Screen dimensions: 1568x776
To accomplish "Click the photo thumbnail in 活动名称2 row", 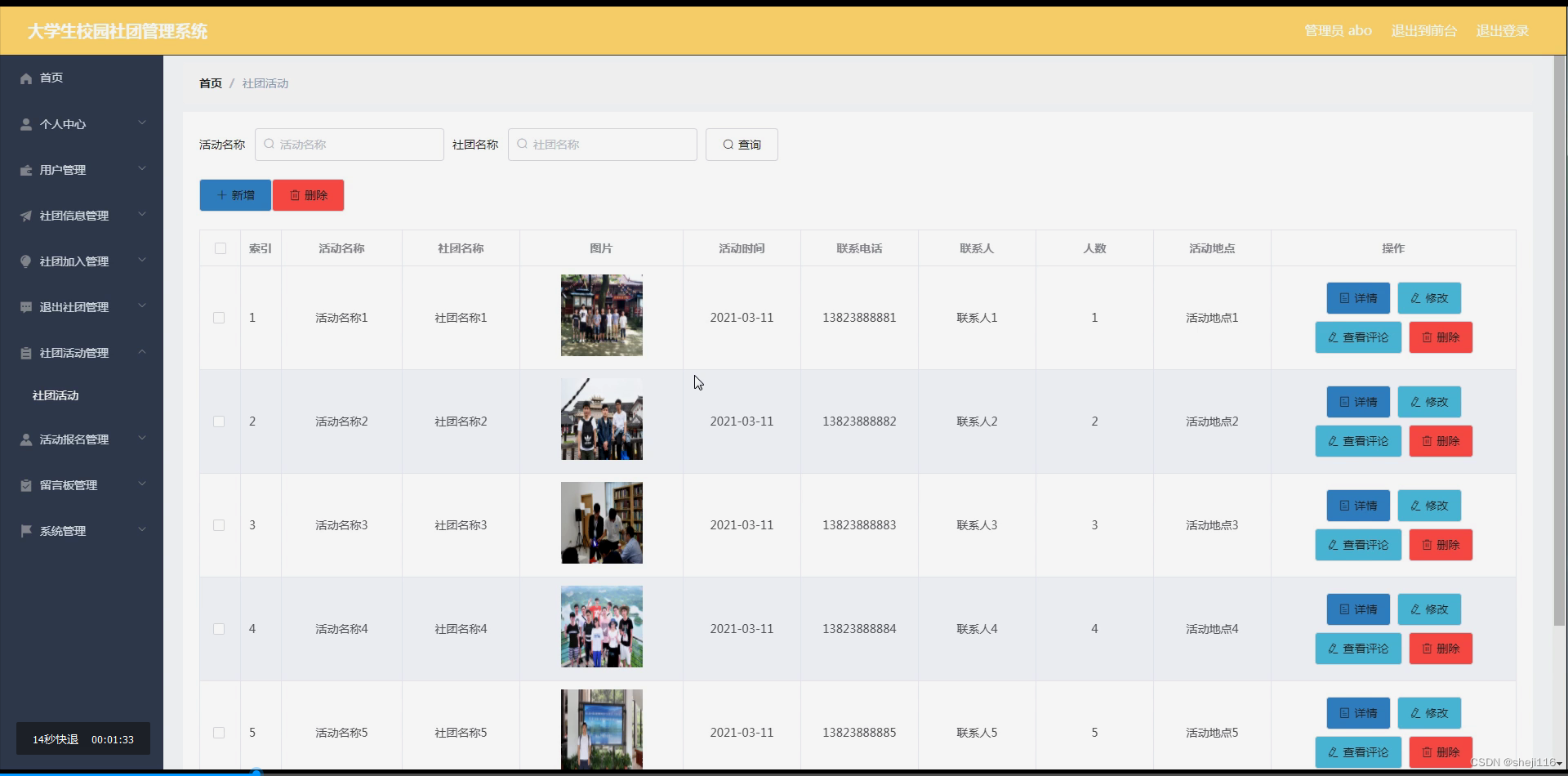I will [x=600, y=419].
